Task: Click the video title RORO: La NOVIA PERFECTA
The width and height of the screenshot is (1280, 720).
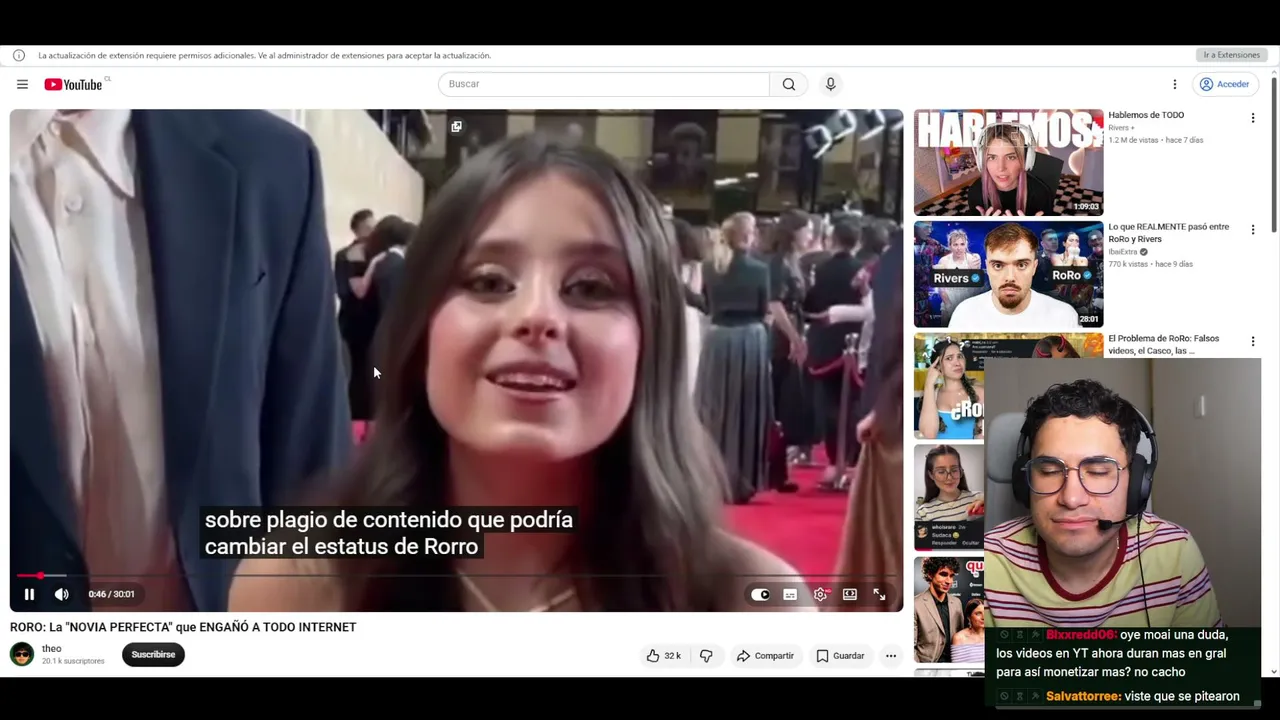Action: [x=183, y=627]
